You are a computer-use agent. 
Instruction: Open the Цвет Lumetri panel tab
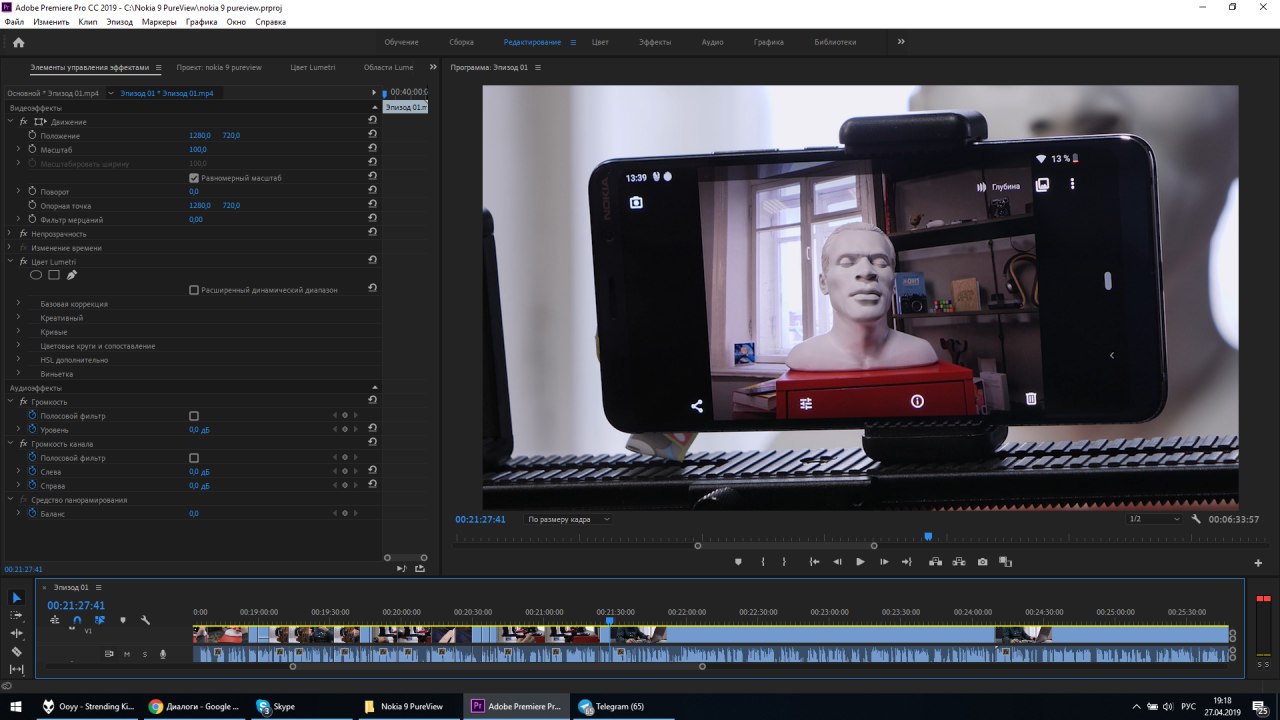(x=313, y=67)
